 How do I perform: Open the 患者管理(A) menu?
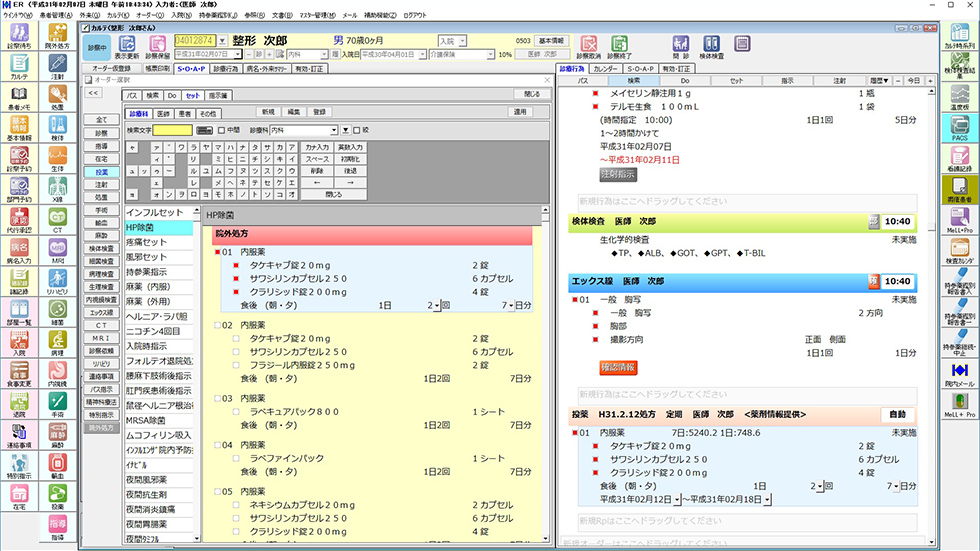[56, 15]
